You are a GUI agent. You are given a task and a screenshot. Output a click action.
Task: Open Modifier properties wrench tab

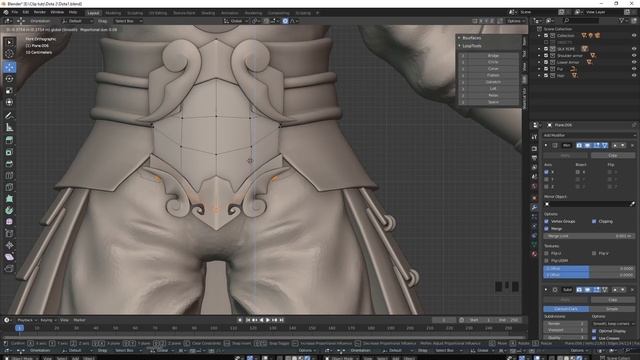tap(535, 207)
